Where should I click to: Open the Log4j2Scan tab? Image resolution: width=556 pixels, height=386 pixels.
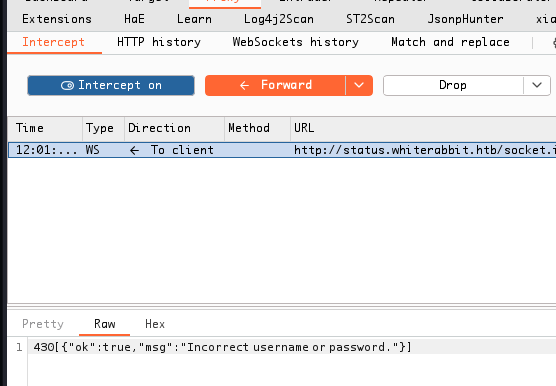click(x=279, y=19)
